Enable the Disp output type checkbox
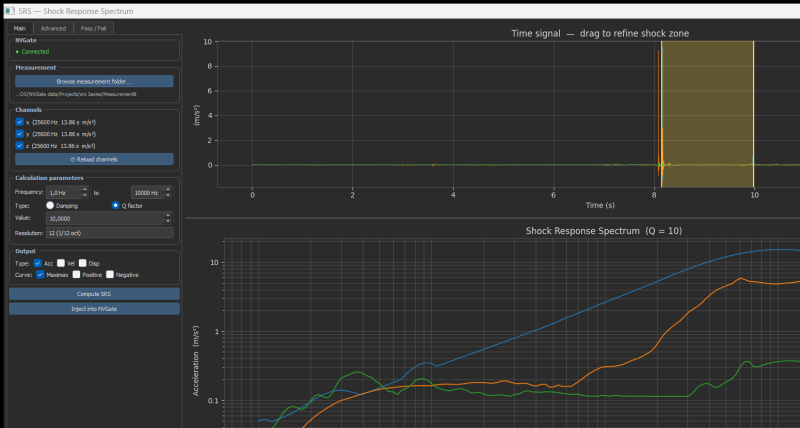 click(83, 263)
